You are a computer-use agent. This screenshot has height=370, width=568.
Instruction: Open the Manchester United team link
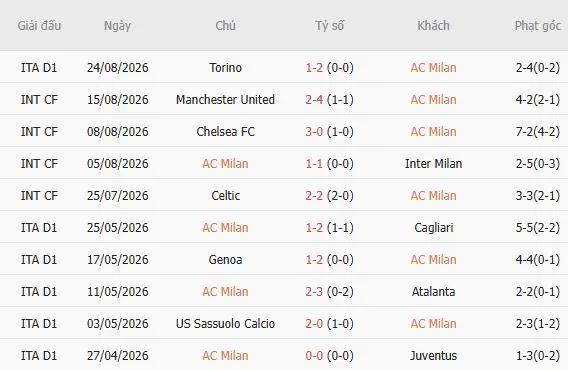pos(225,100)
